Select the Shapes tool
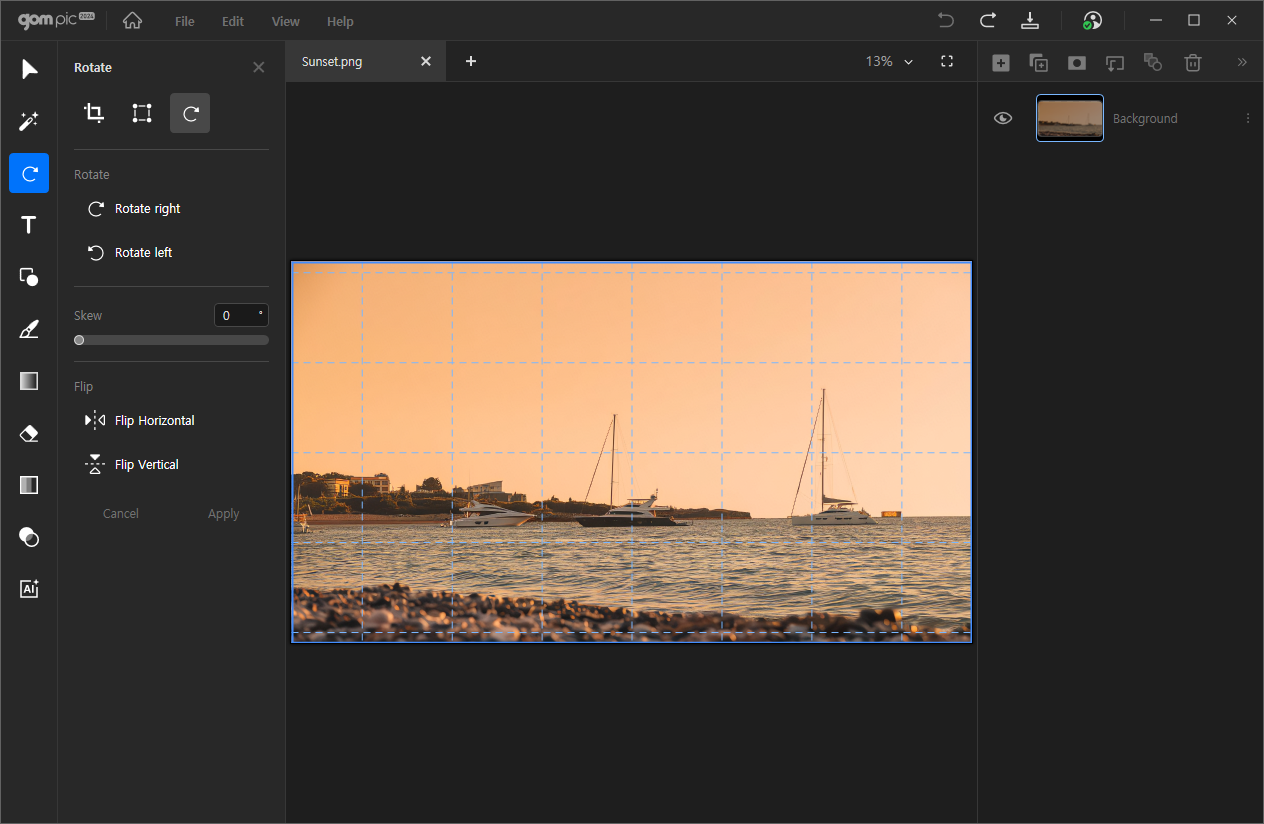This screenshot has height=824, width=1264. (x=29, y=277)
